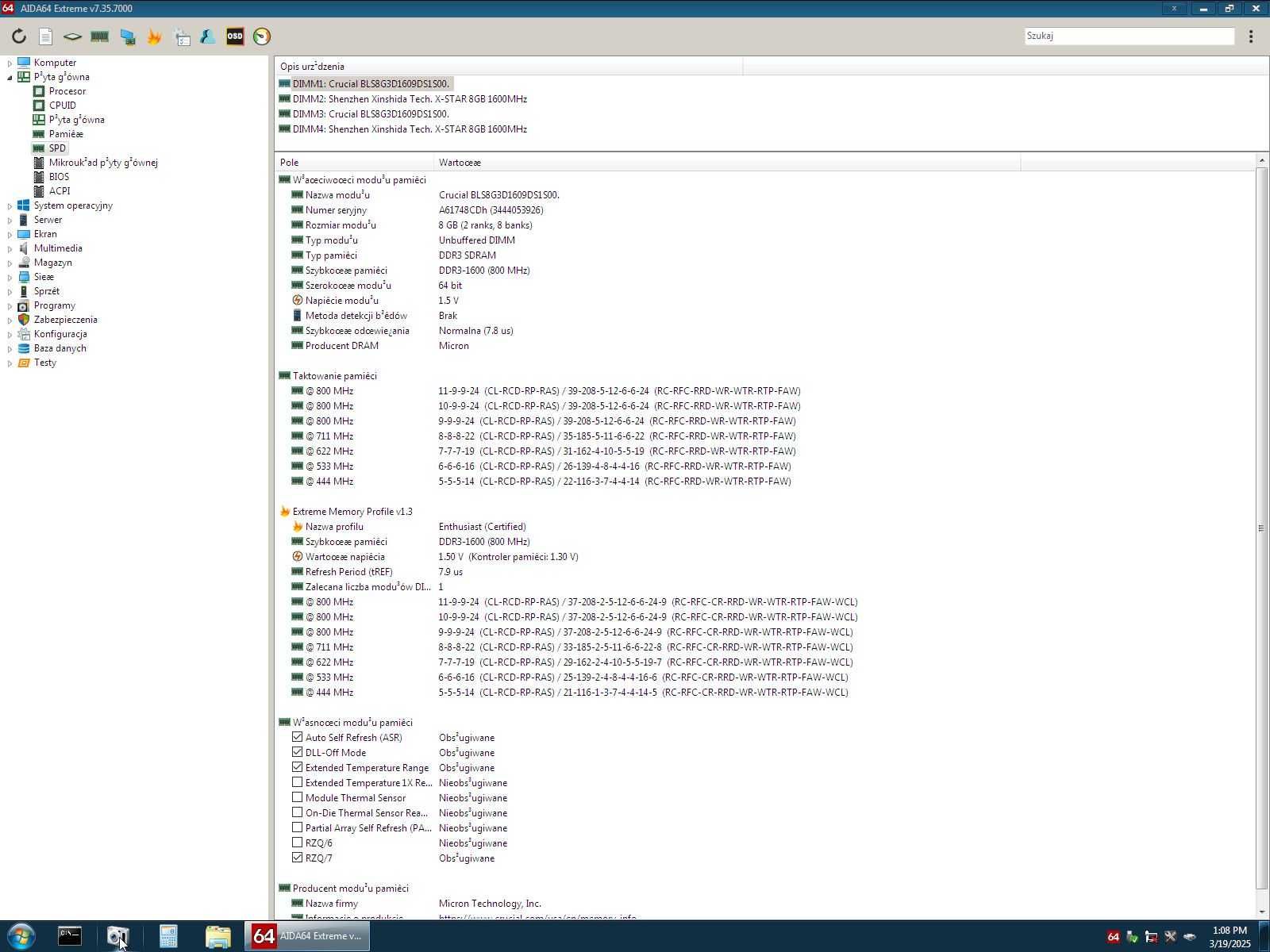Click the blue person toolbar icon
The image size is (1270, 952).
click(208, 36)
